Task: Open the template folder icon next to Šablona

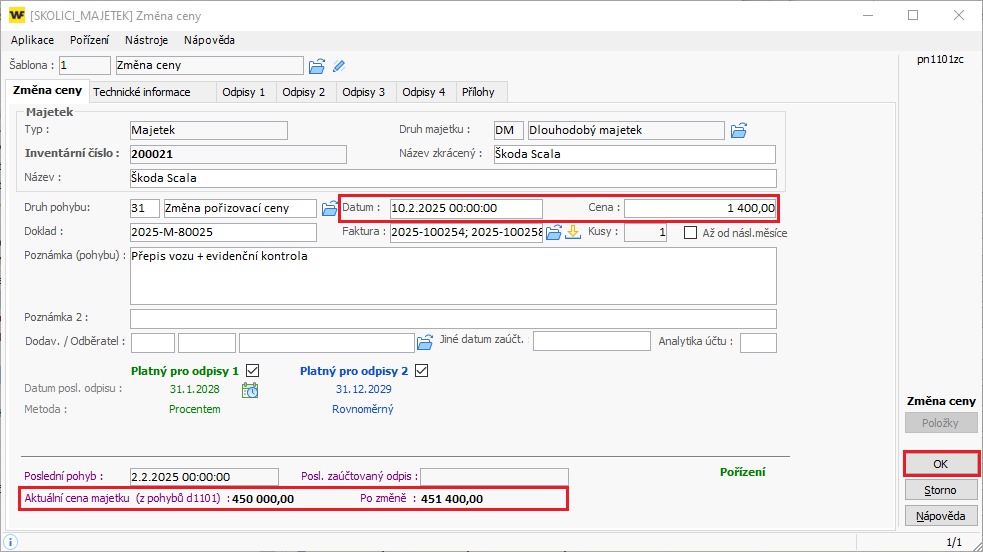Action: coord(317,66)
